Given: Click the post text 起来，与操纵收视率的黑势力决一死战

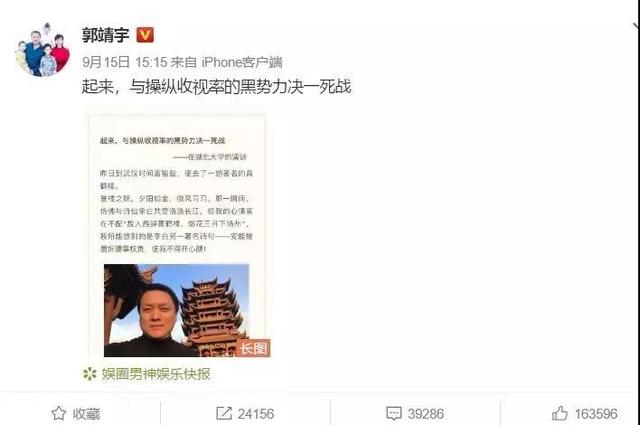Looking at the screenshot, I should click(x=216, y=87).
